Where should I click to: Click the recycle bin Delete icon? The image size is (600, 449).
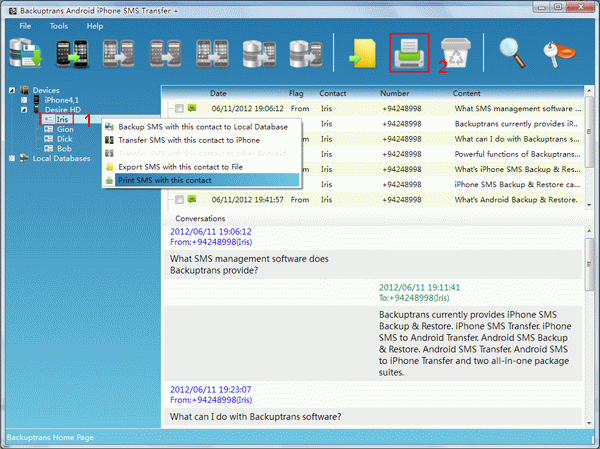pyautogui.click(x=456, y=53)
